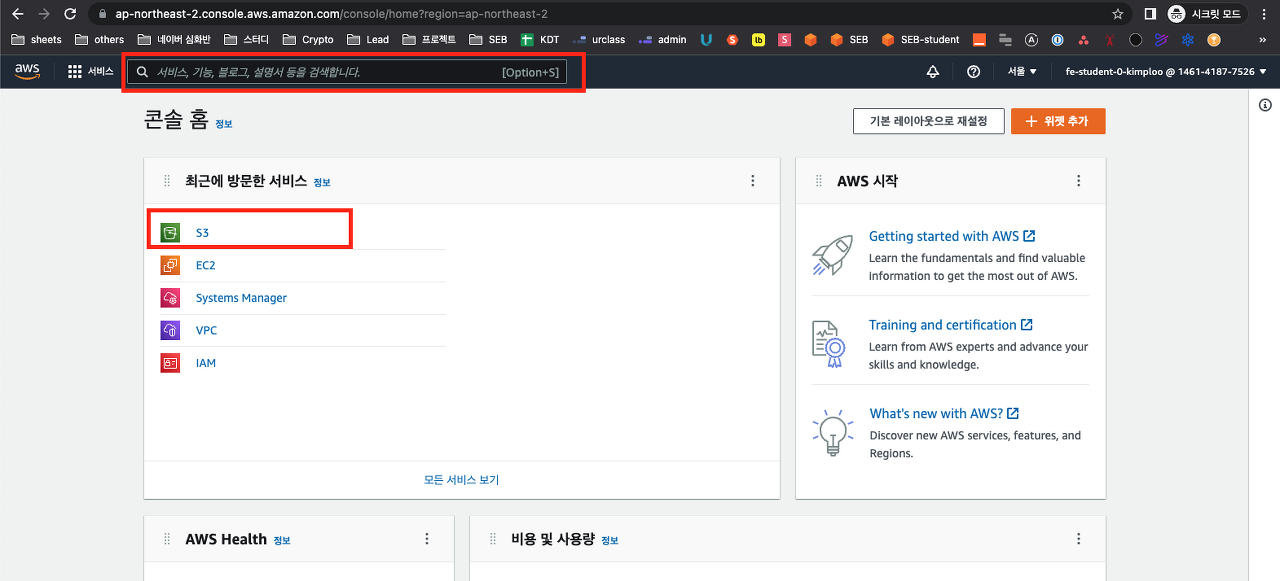Open the React atom bookmark icon
Viewport: 1280px width, 581px height.
point(1188,40)
